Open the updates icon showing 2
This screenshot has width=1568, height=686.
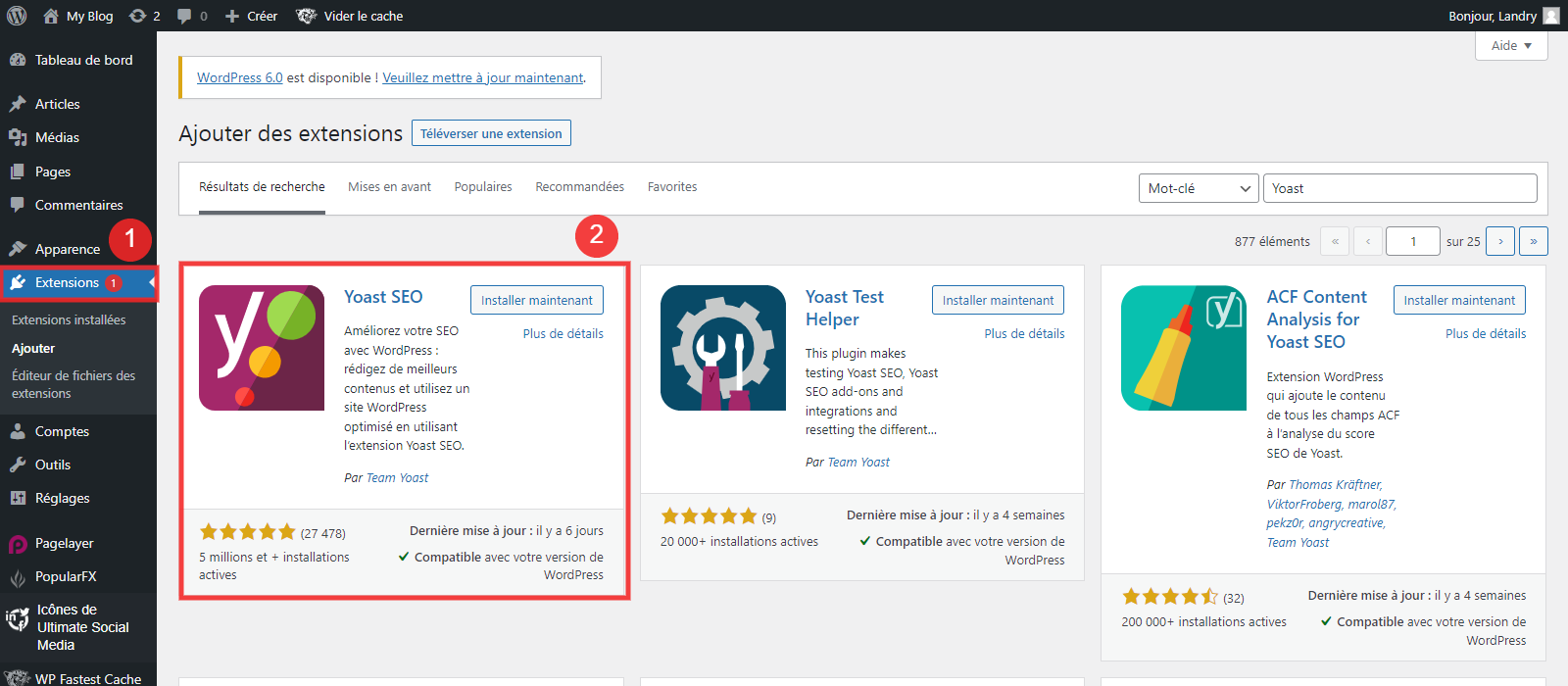point(145,16)
